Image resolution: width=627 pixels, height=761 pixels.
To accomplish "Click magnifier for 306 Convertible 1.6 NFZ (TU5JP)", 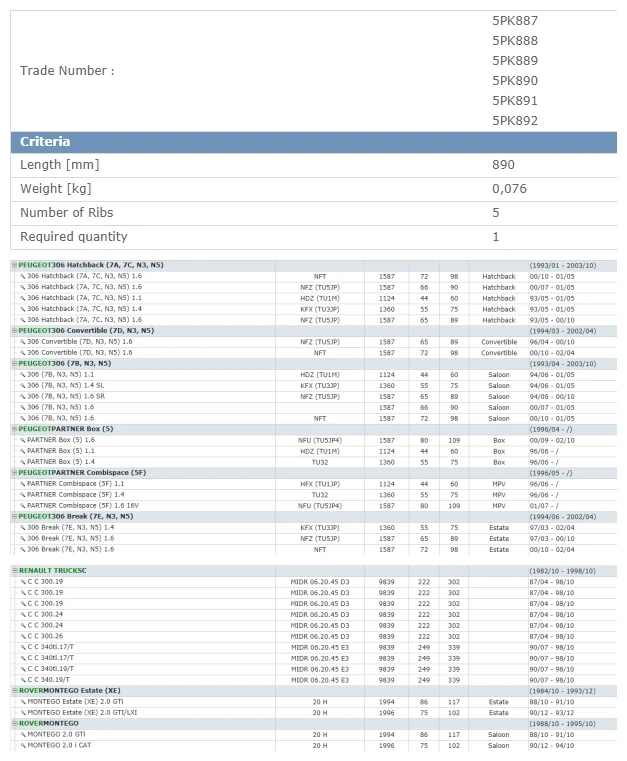I will (x=22, y=342).
